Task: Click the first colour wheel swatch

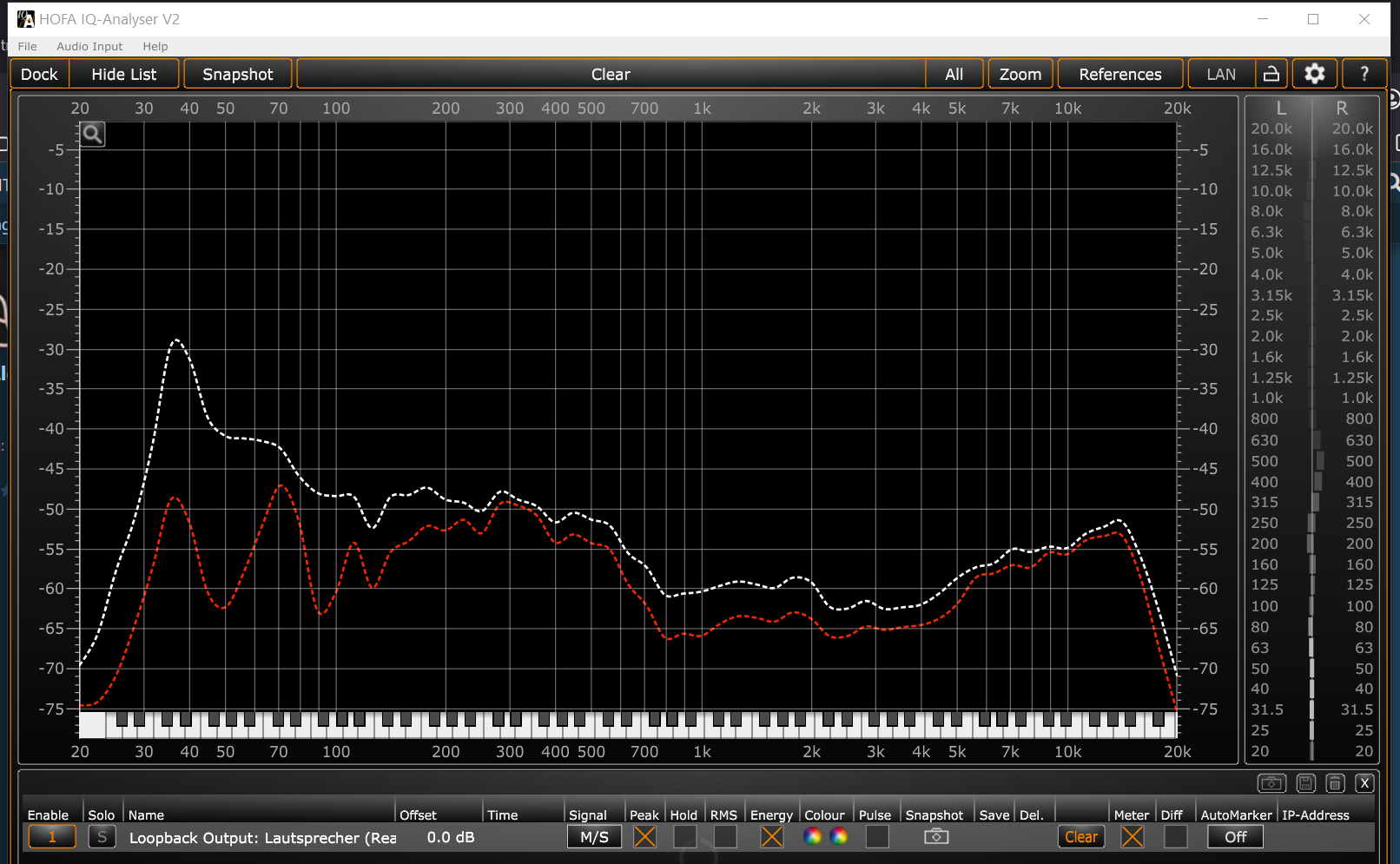Action: click(813, 836)
